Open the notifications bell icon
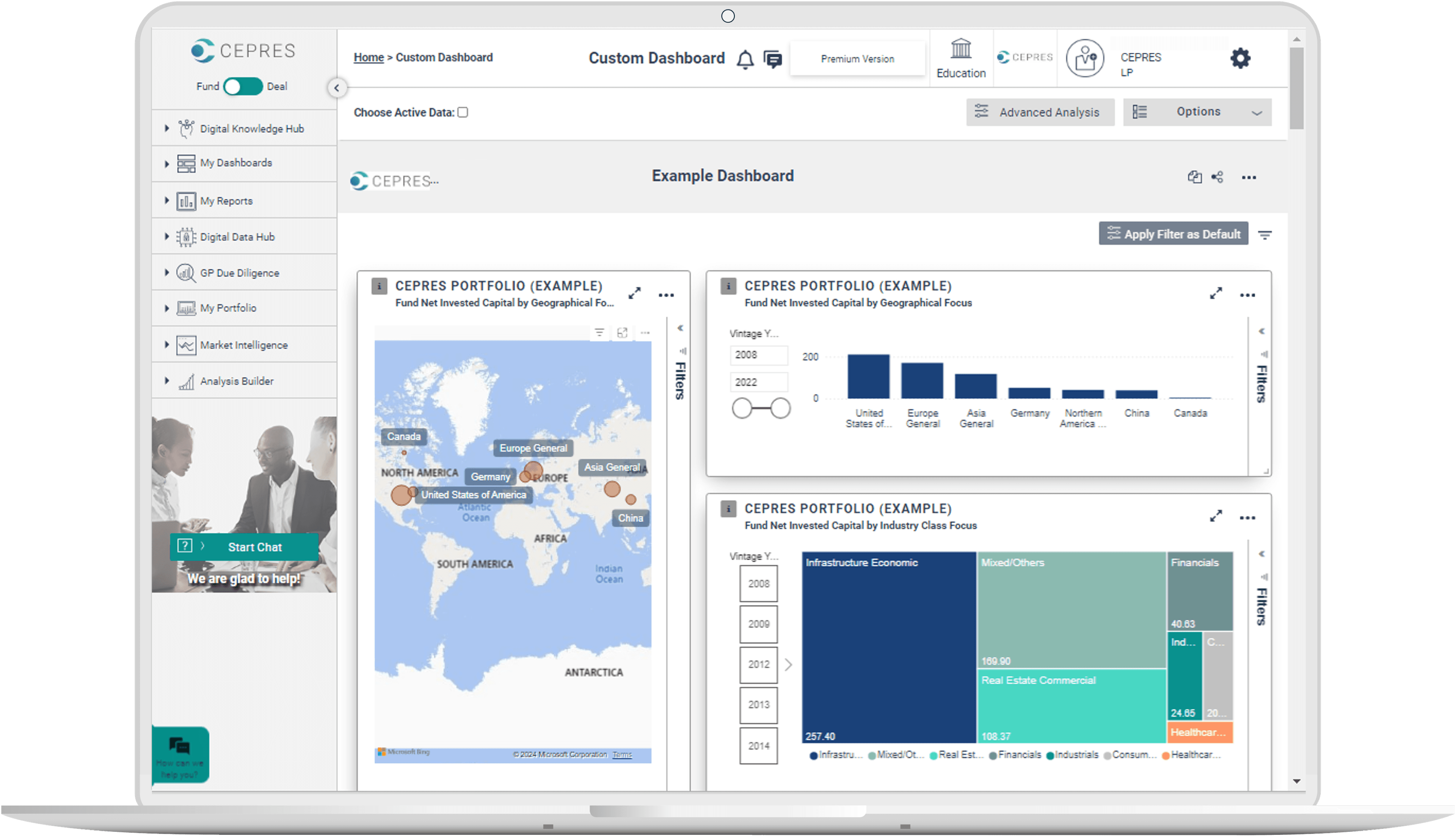This screenshot has width=1456, height=836. click(745, 59)
